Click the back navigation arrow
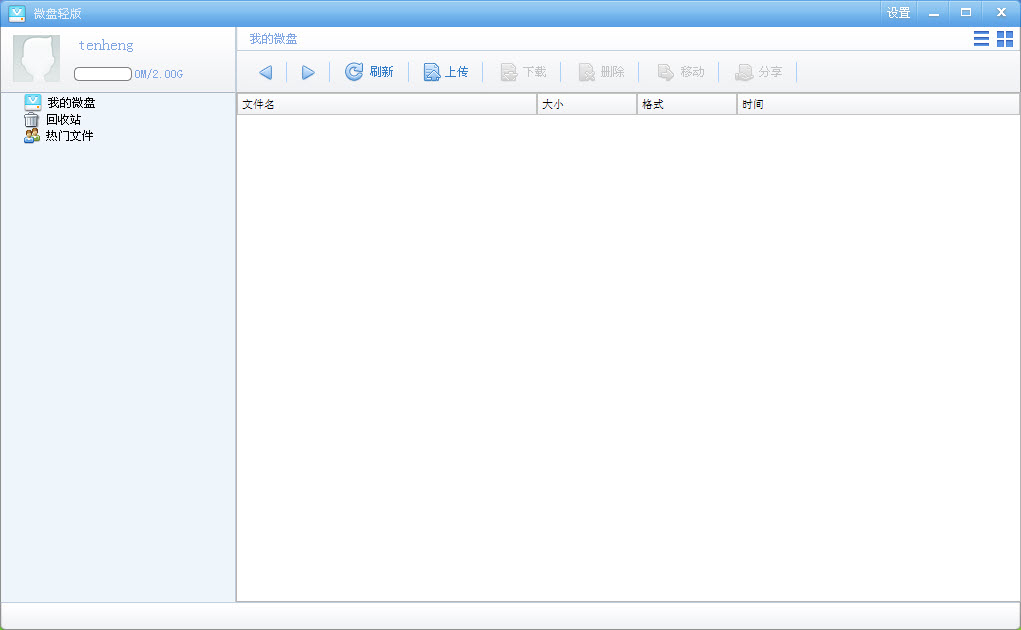 pos(265,72)
